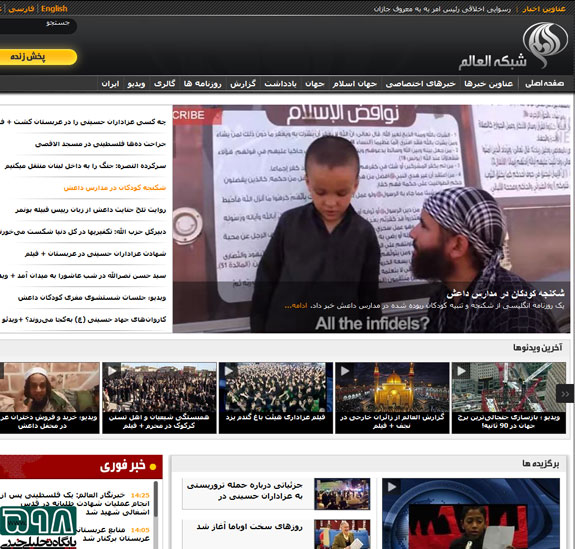Advance the latest videos carousel arrow
This screenshot has height=549, width=575.
click(565, 394)
